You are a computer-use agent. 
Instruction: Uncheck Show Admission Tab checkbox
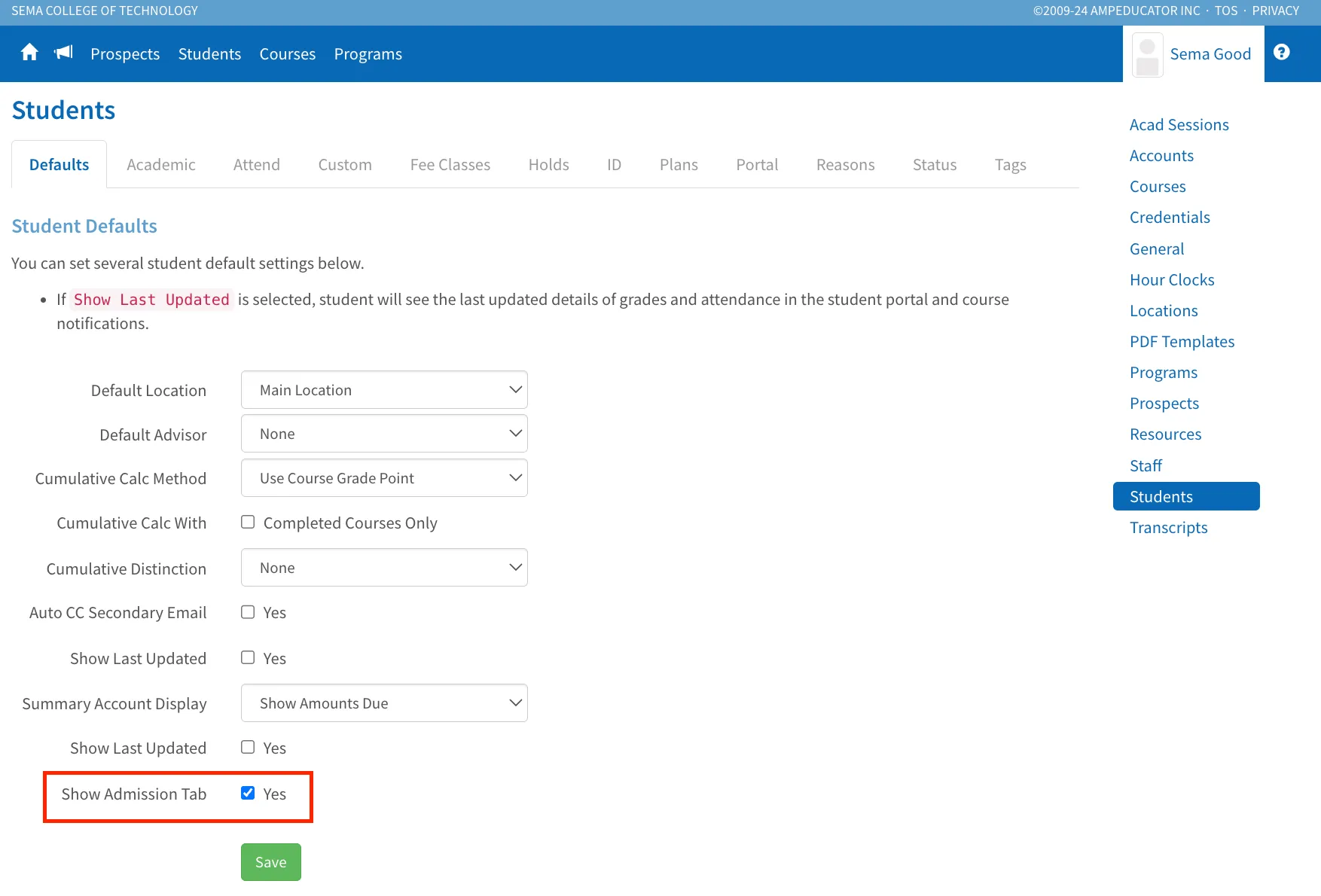click(248, 793)
